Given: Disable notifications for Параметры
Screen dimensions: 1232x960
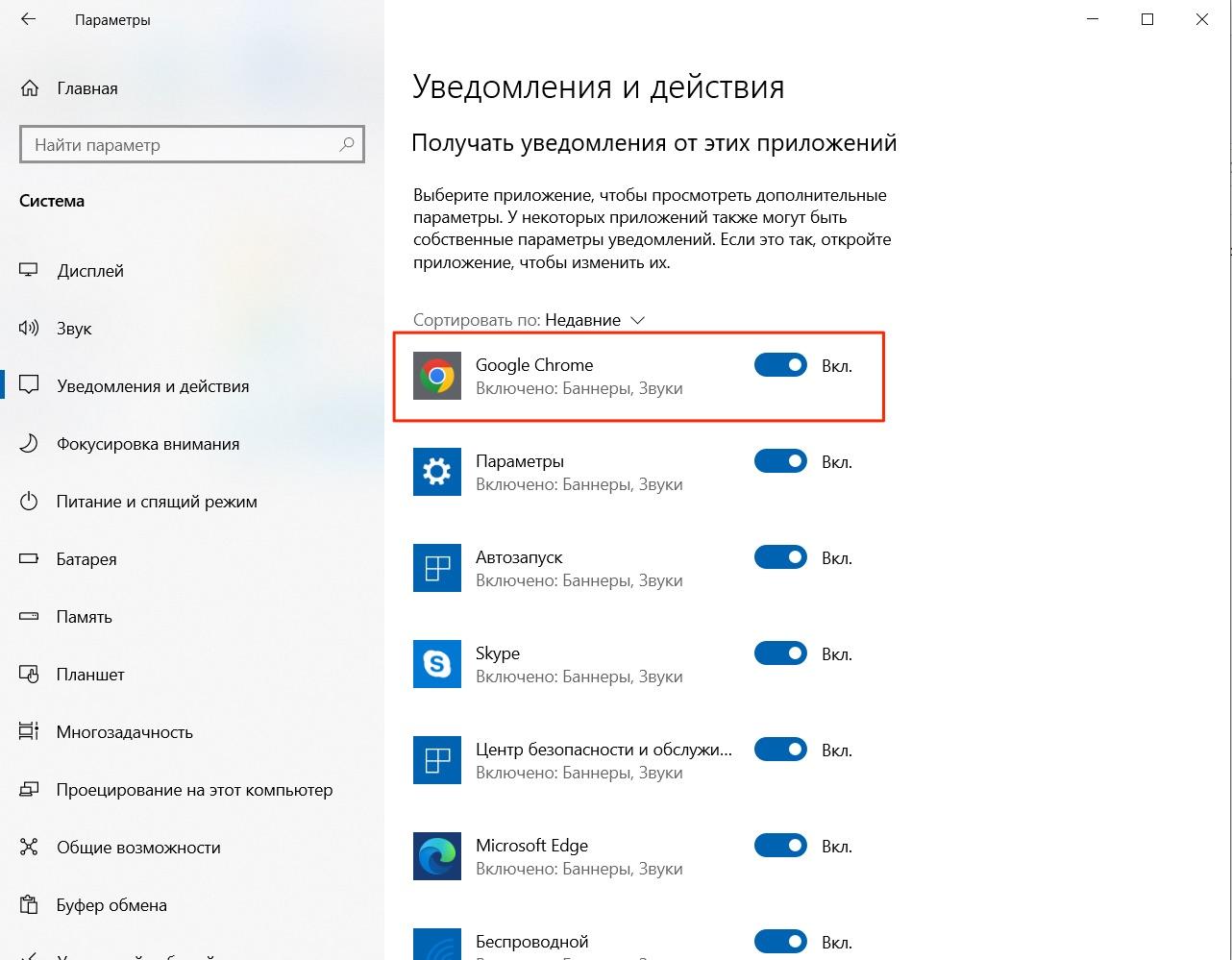Looking at the screenshot, I should [780, 461].
